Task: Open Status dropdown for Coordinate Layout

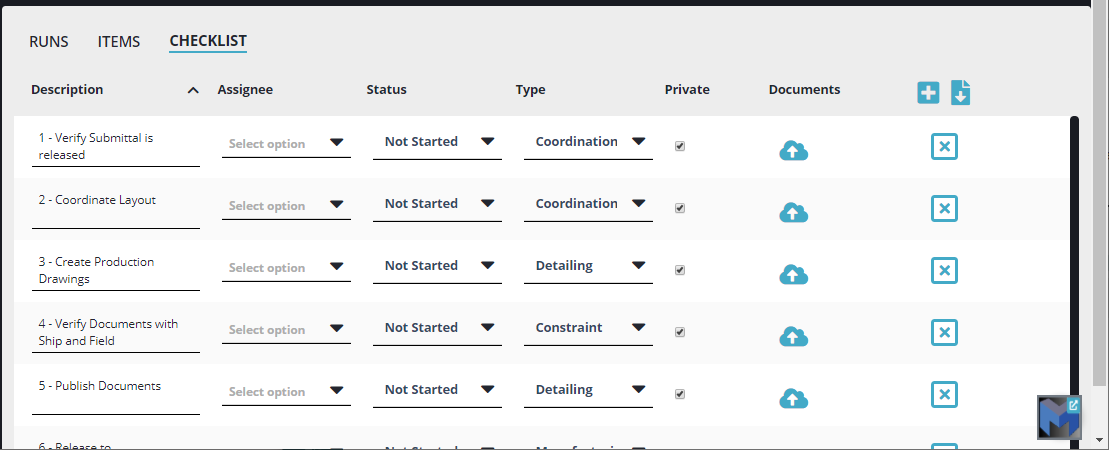Action: pyautogui.click(x=437, y=204)
